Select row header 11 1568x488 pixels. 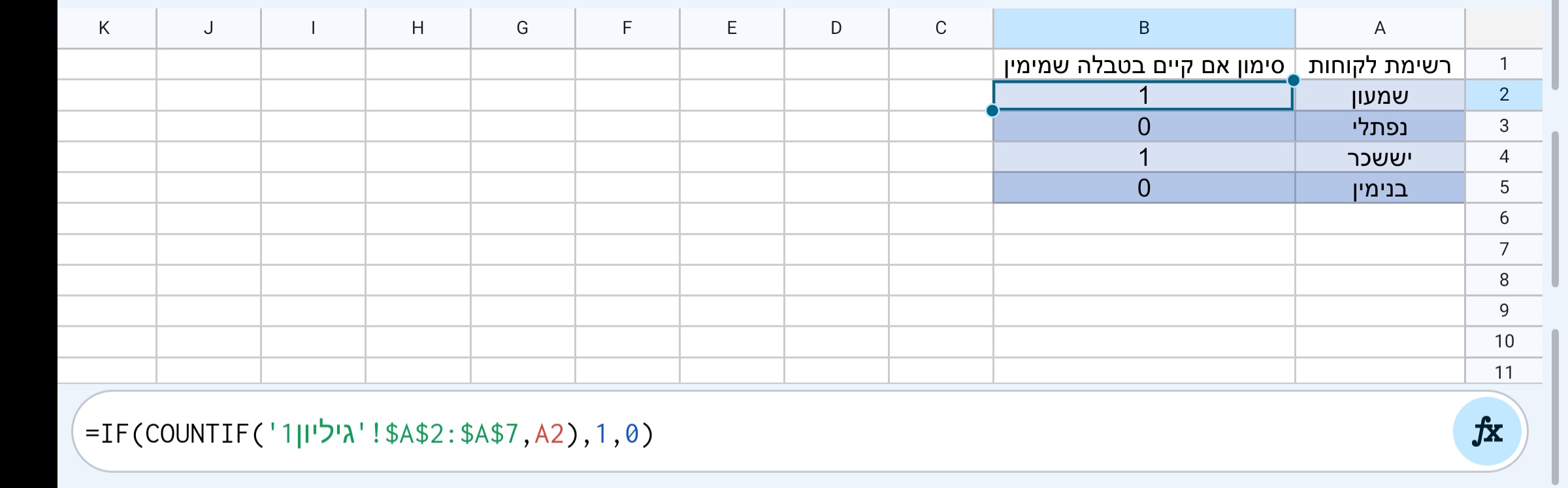[1504, 371]
